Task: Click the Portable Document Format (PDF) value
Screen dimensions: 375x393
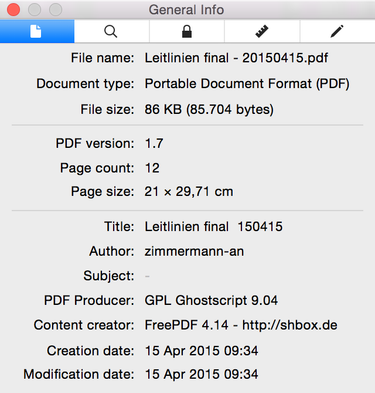Action: [247, 84]
